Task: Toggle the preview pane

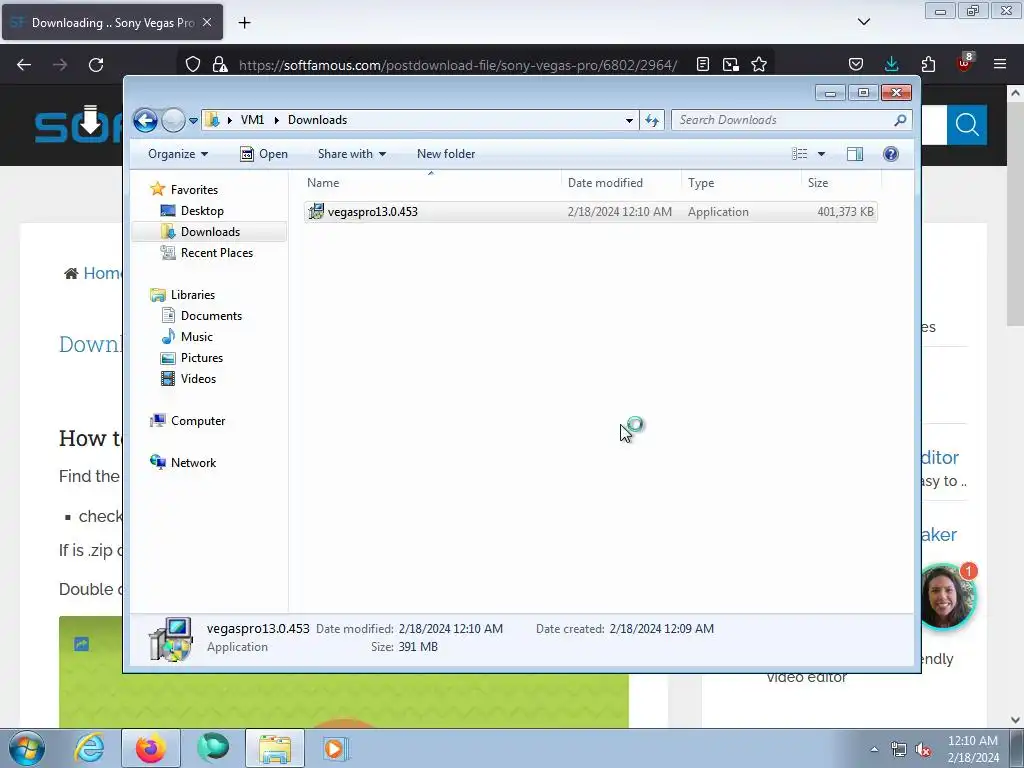Action: pyautogui.click(x=855, y=154)
